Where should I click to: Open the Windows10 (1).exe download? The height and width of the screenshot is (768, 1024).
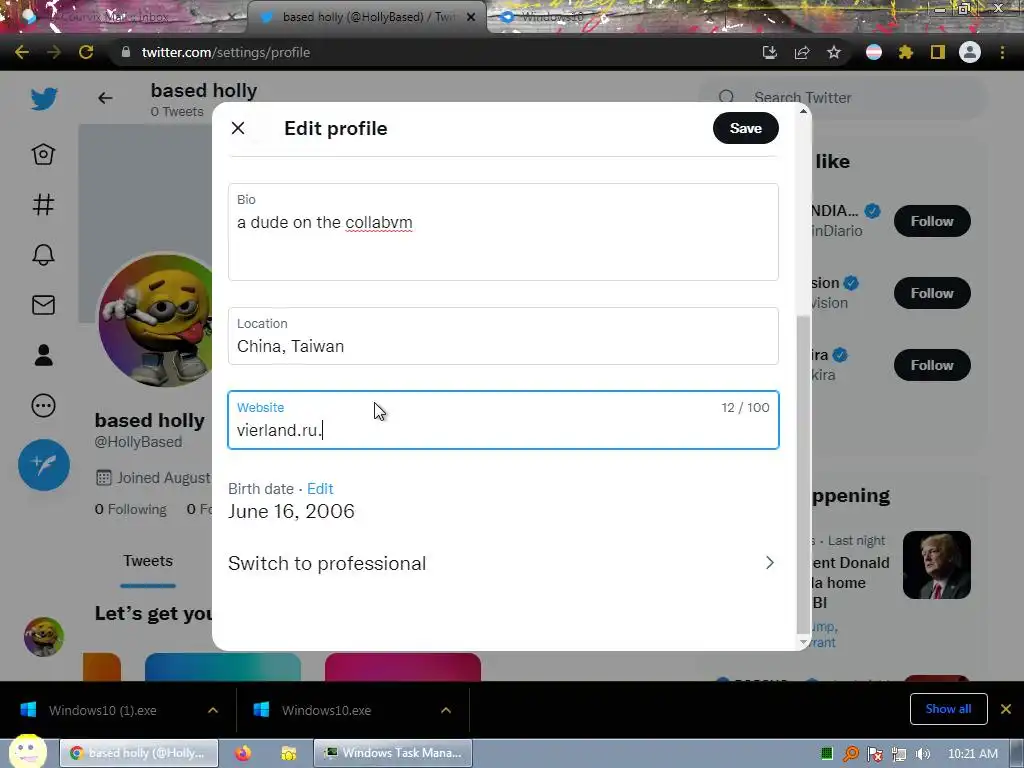pos(102,710)
